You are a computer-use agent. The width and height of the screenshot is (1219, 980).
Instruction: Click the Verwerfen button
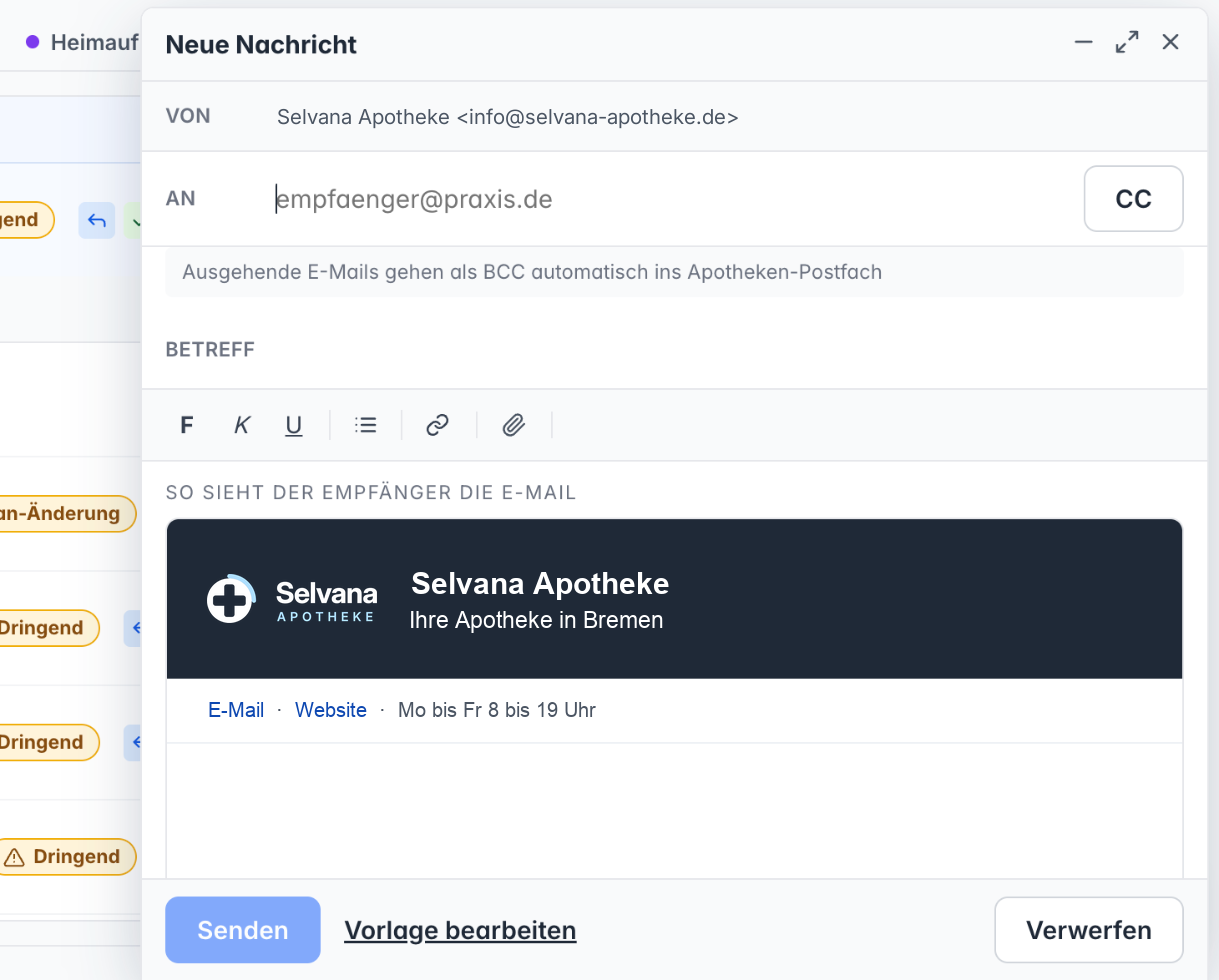(1089, 930)
